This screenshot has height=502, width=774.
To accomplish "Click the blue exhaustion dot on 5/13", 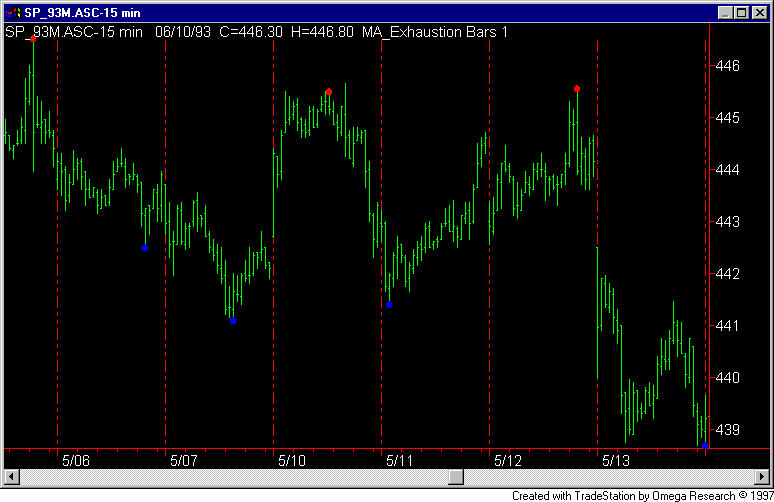I will coord(705,446).
